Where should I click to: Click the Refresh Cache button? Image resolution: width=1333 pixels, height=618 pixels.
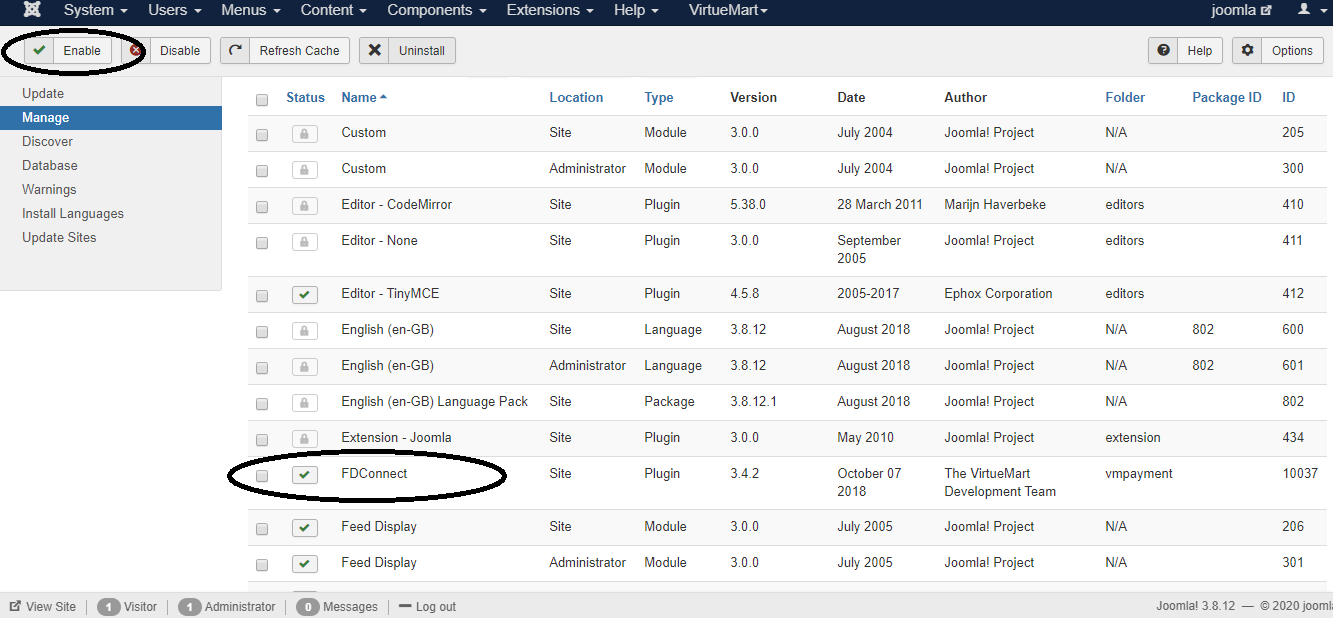click(285, 50)
